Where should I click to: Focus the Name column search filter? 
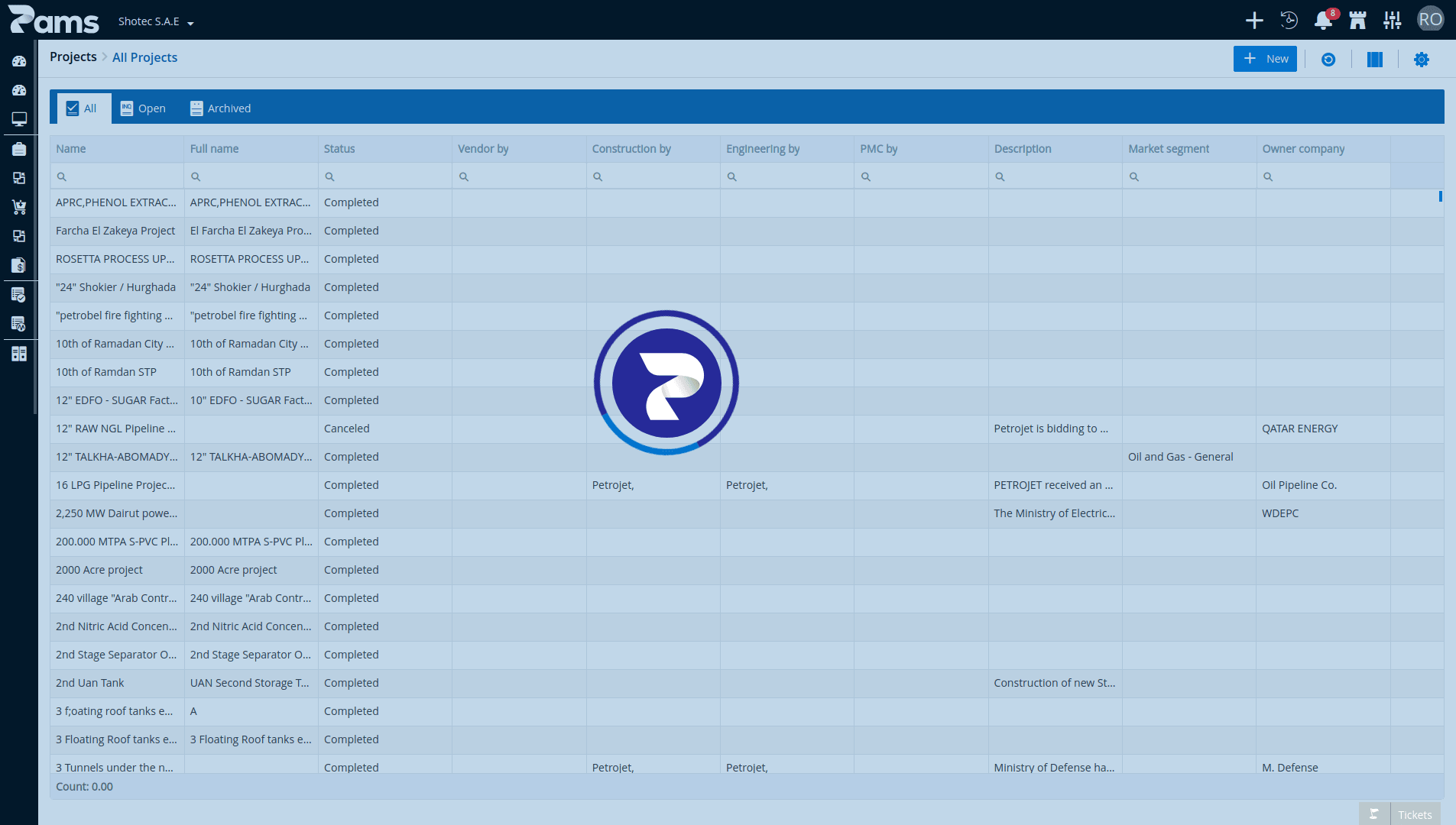(x=117, y=176)
